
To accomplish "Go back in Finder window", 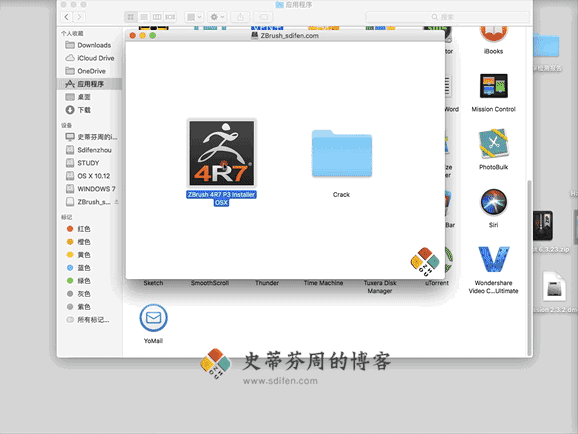I will coord(66,17).
